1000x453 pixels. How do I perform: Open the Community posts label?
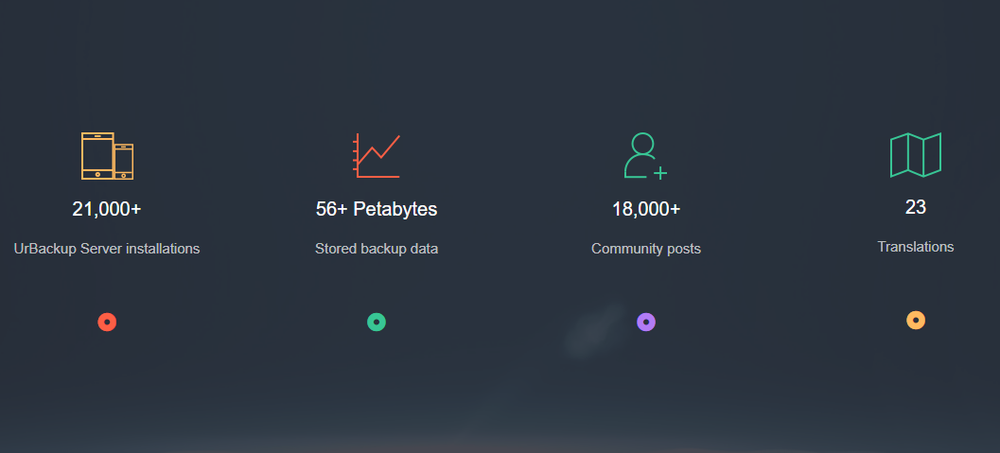tap(646, 249)
